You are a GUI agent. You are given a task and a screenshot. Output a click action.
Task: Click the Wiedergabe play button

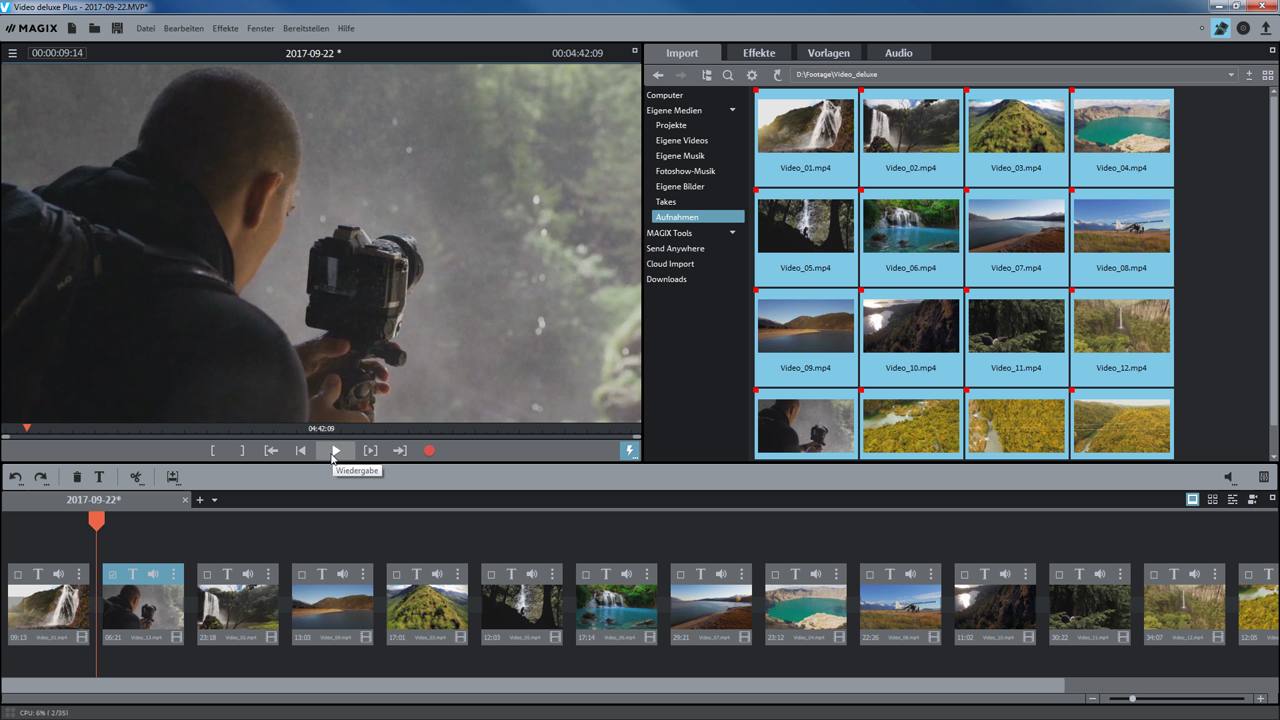[335, 451]
